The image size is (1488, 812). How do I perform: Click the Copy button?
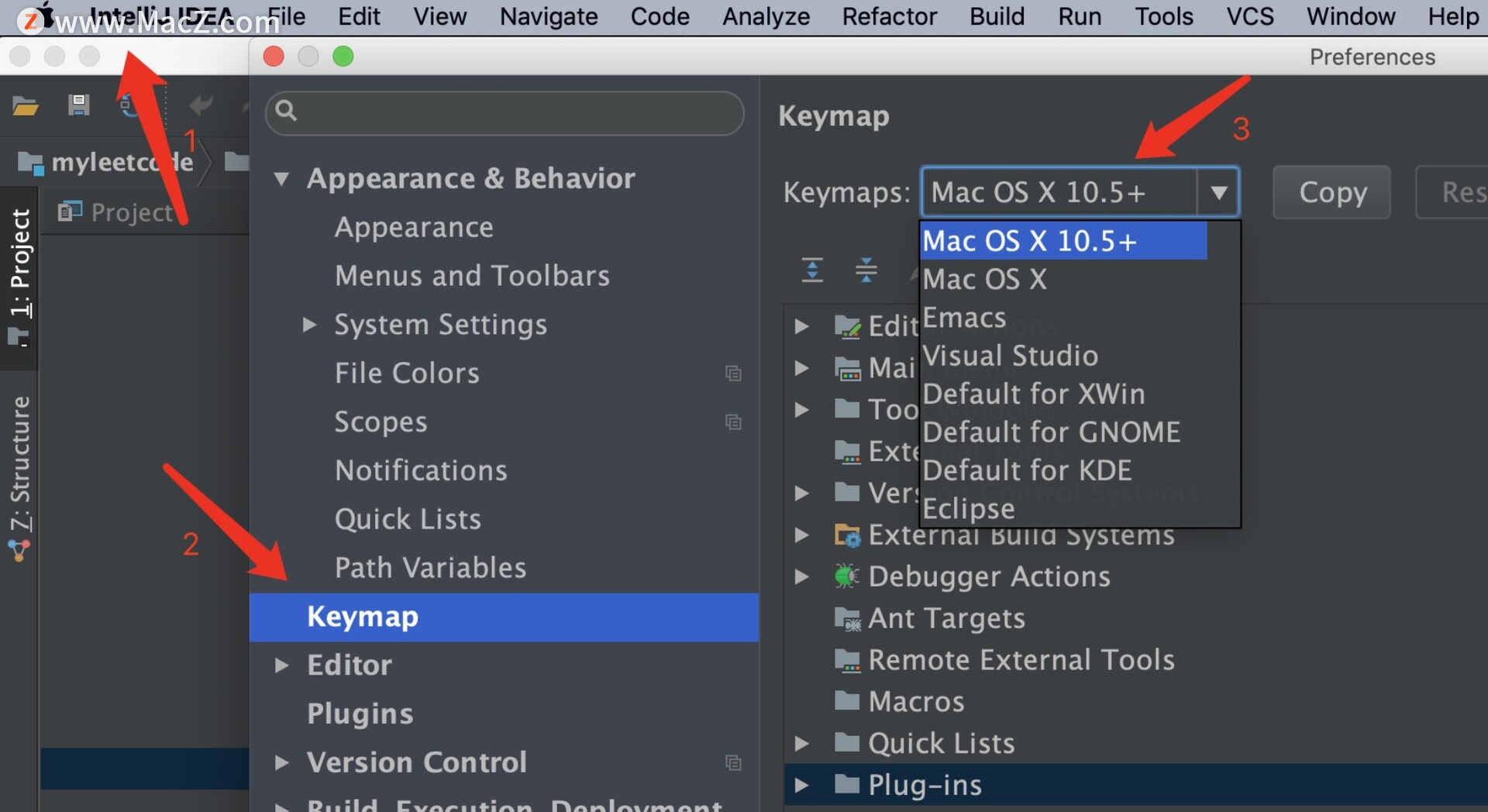[1331, 192]
